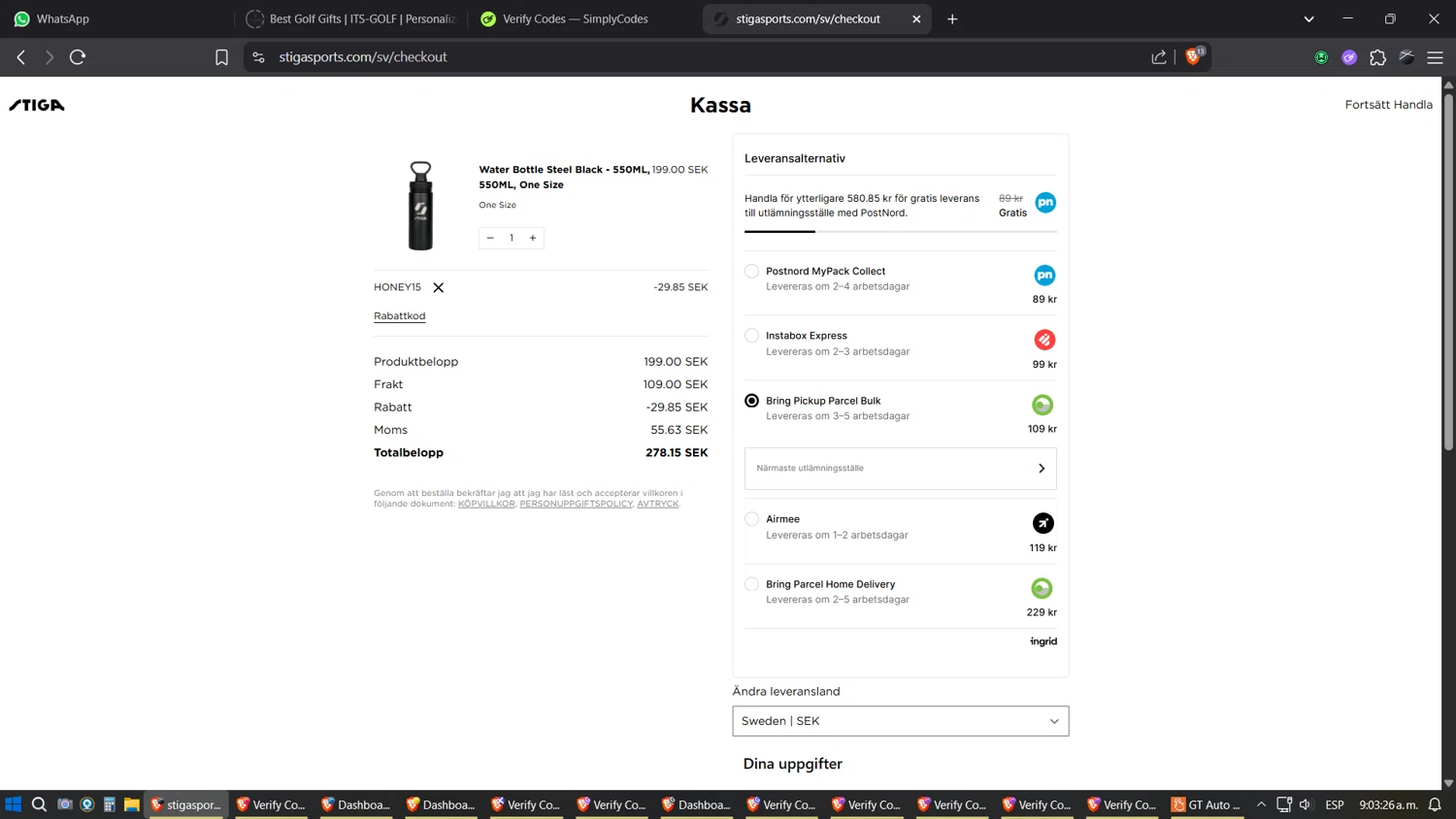Open the volume control in the tray
Image resolution: width=1456 pixels, height=819 pixels.
tap(1306, 804)
